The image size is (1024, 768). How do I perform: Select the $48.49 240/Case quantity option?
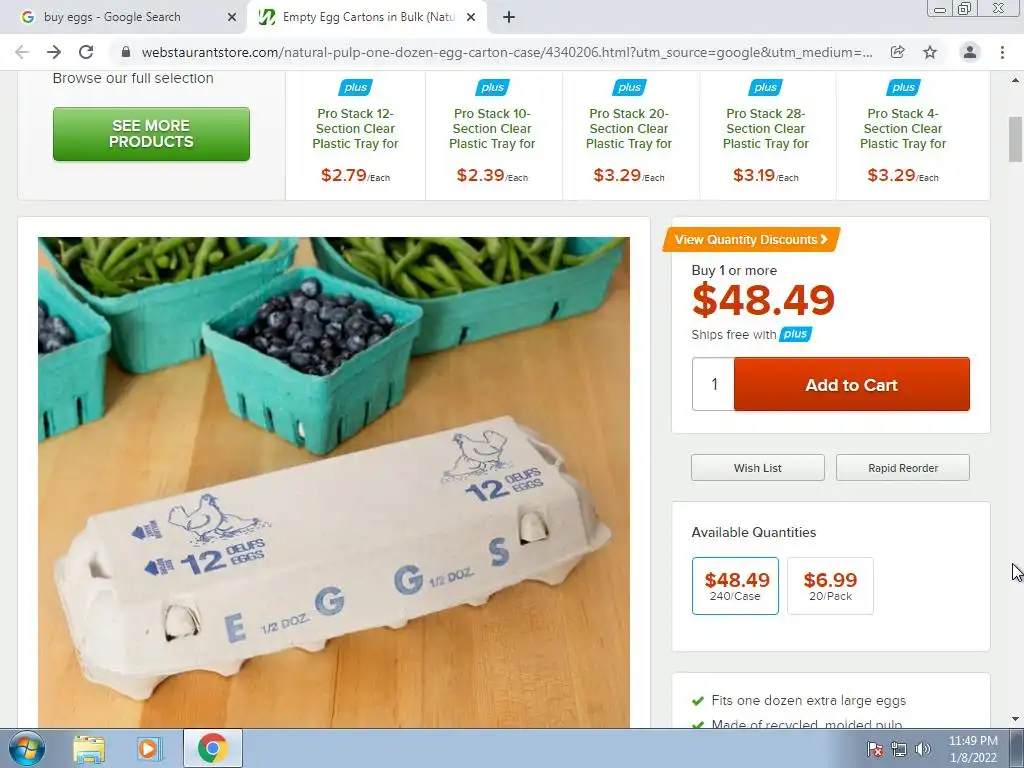tap(735, 586)
